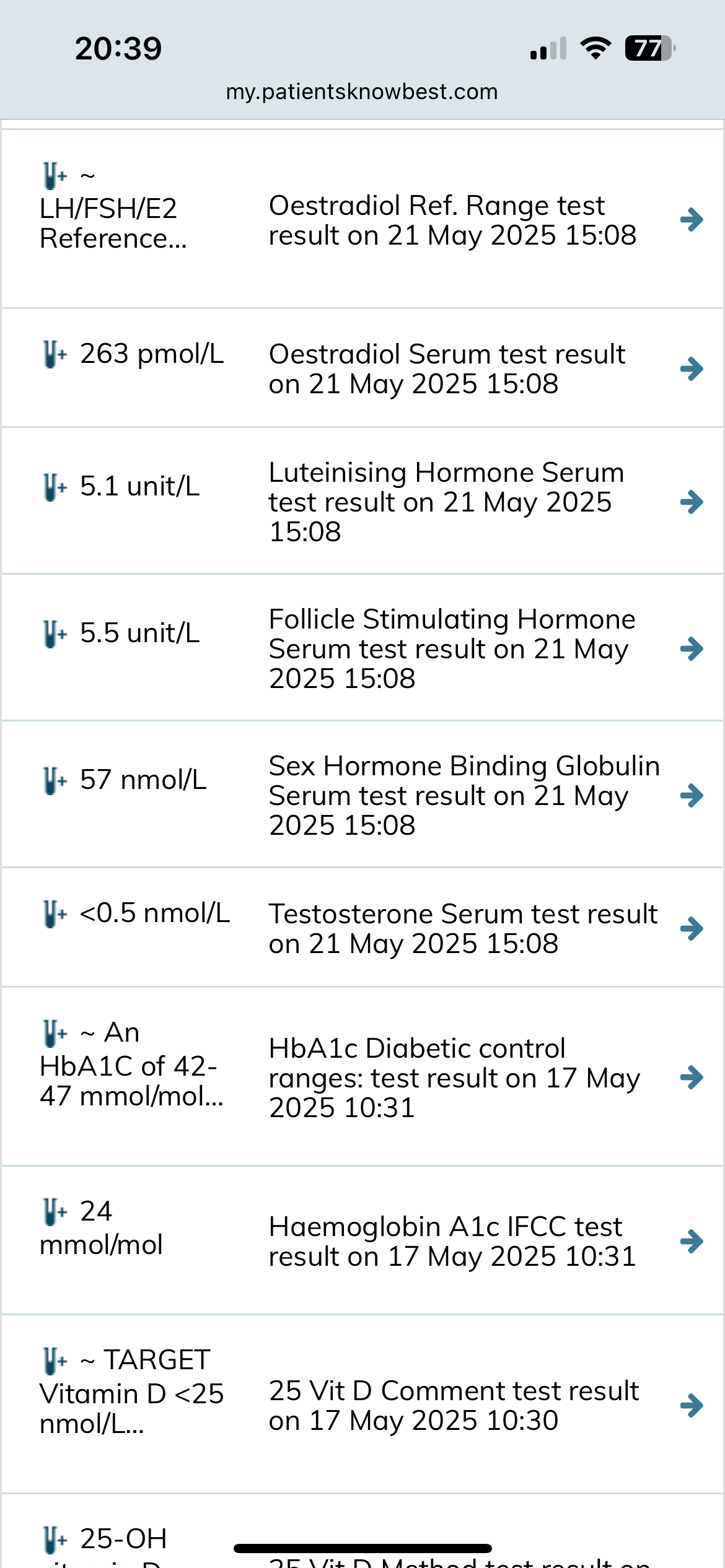This screenshot has width=725, height=1568.
Task: Tap the test tube icon beside 5.1 unit/L
Action: pyautogui.click(x=54, y=487)
